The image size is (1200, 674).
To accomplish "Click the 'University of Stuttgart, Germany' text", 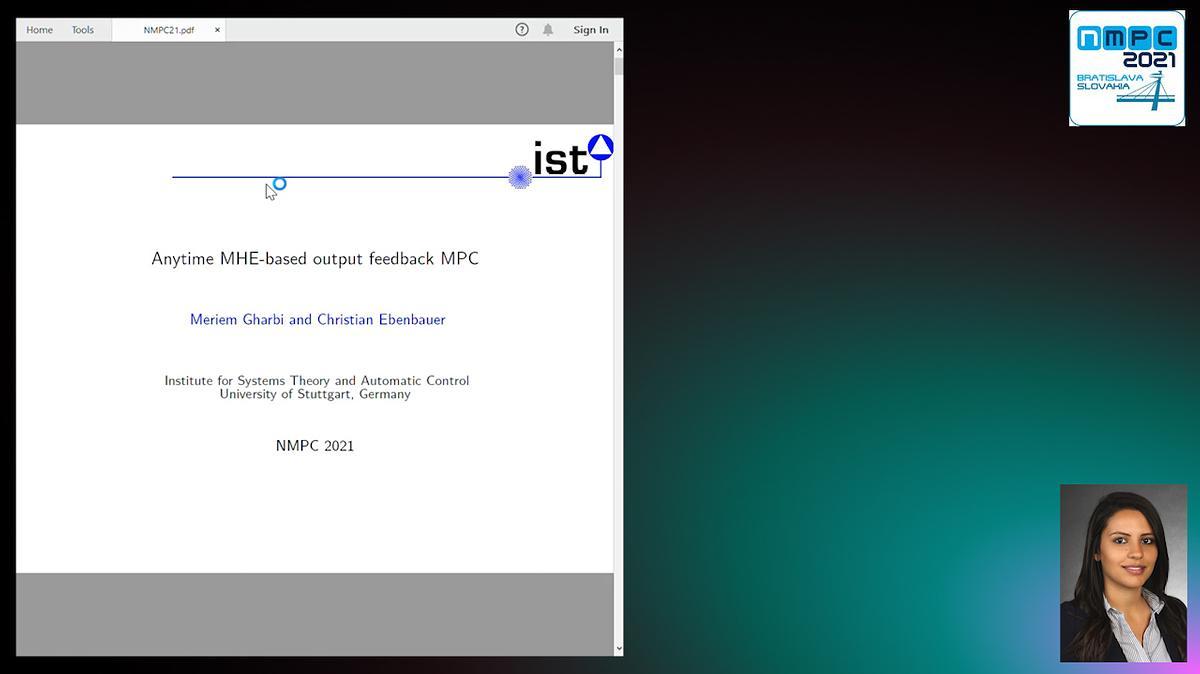I will (x=315, y=395).
